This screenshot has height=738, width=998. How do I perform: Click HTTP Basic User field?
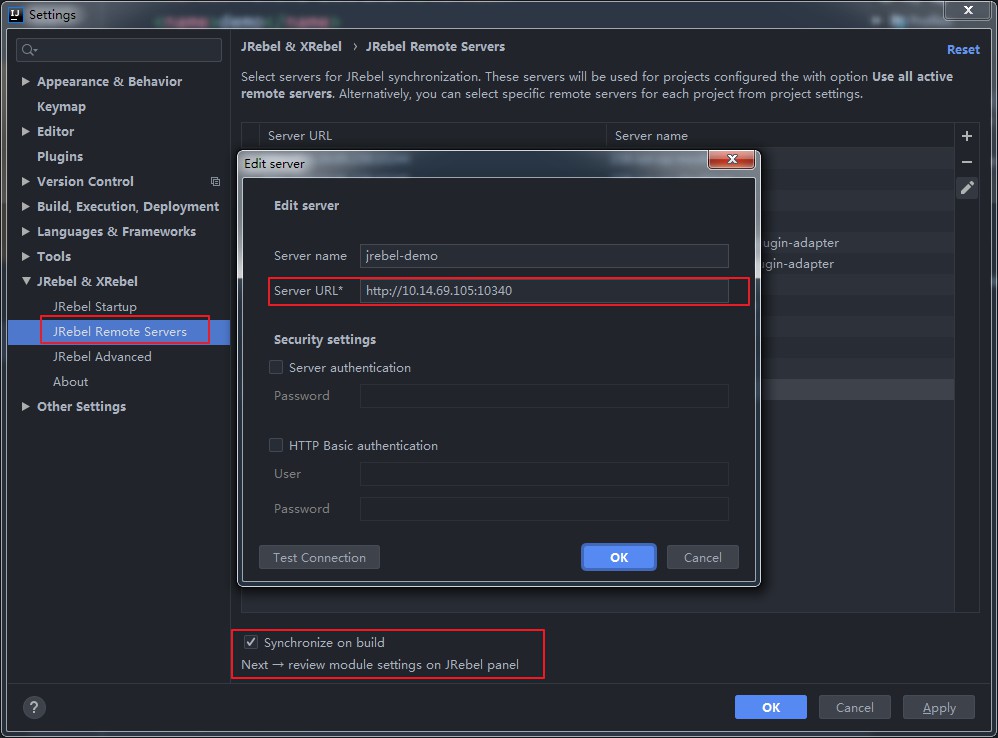[544, 474]
